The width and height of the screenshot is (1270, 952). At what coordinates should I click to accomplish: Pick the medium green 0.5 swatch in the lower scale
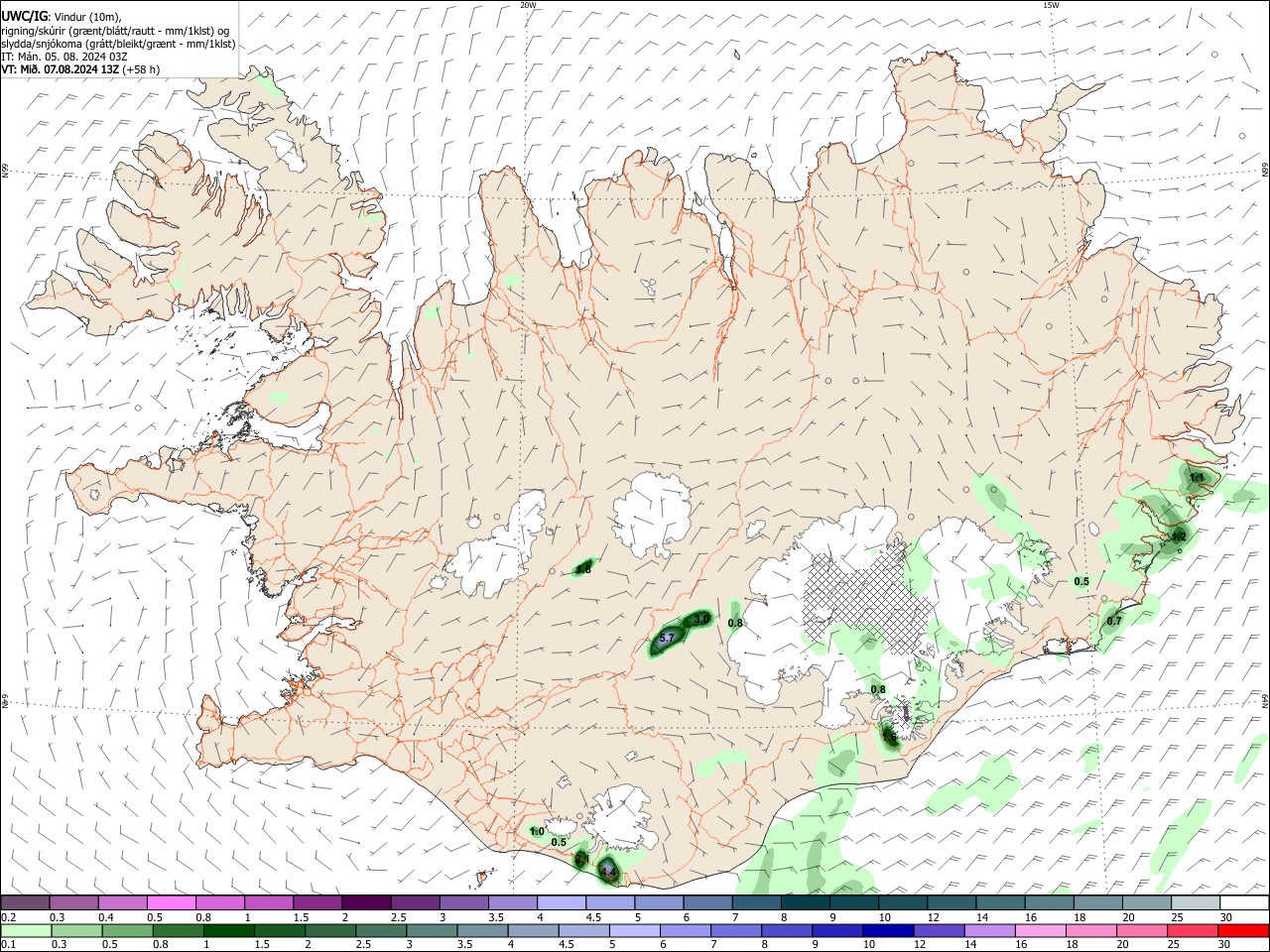[126, 931]
